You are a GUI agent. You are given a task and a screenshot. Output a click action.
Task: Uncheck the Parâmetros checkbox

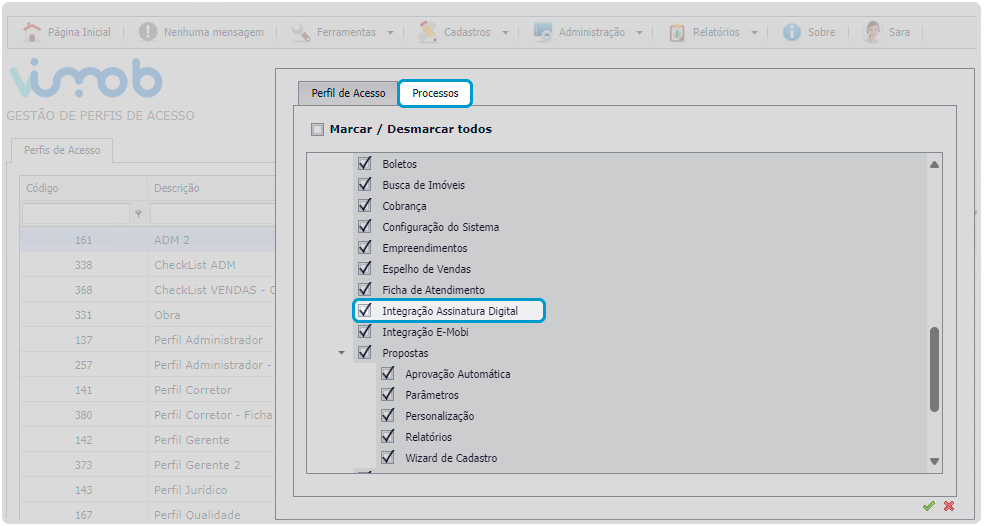[x=388, y=395]
